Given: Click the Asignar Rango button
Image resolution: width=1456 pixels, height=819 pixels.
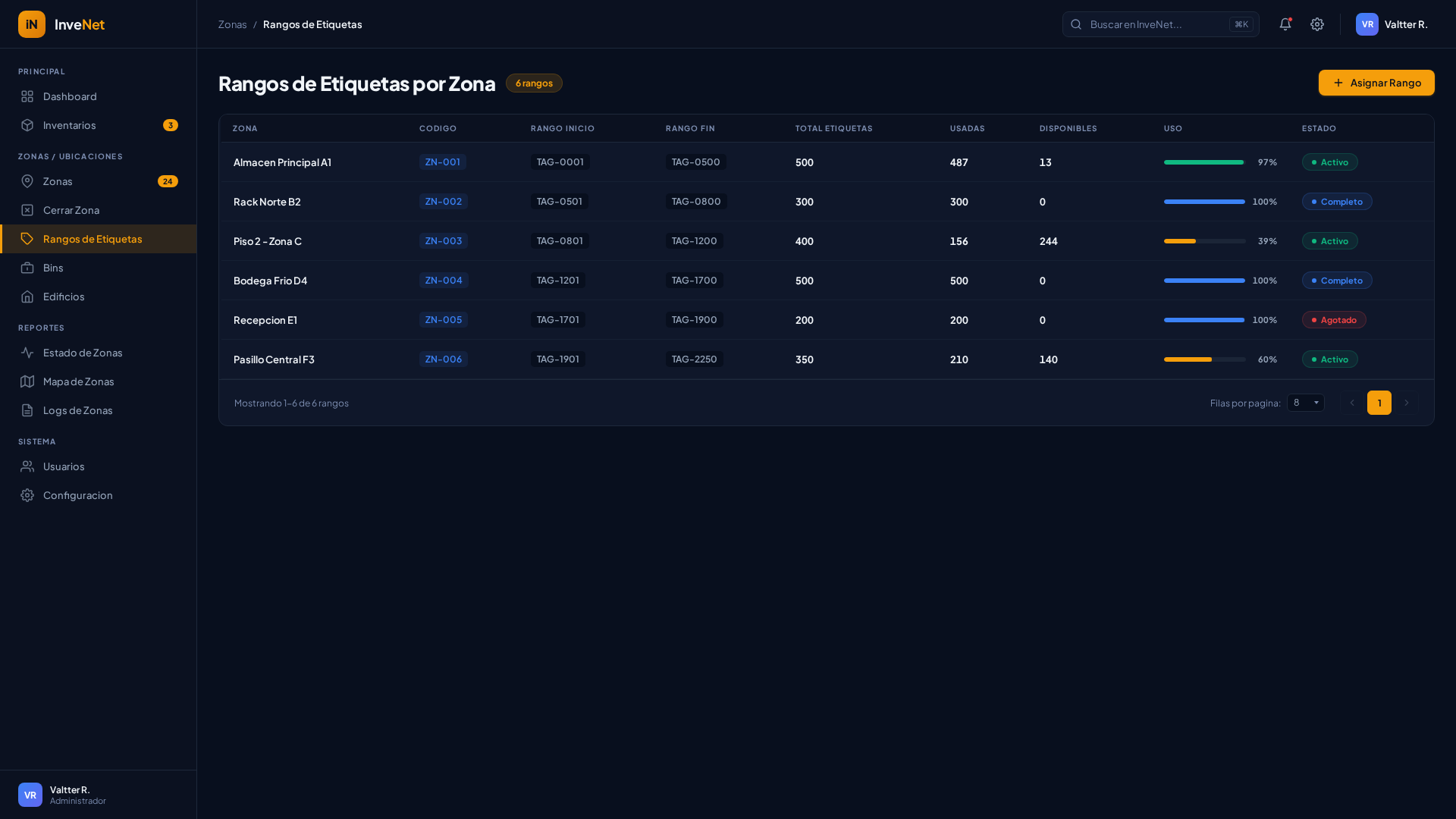Looking at the screenshot, I should [1376, 83].
